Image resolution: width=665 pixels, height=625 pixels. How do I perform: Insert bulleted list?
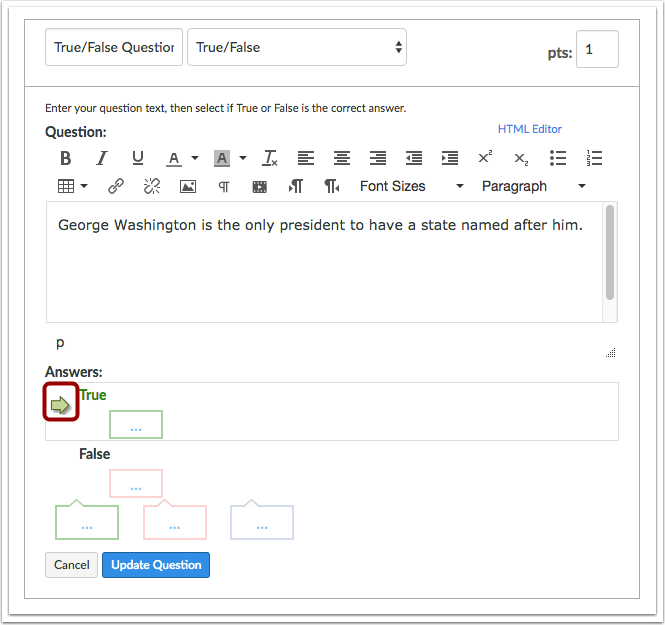coord(558,159)
